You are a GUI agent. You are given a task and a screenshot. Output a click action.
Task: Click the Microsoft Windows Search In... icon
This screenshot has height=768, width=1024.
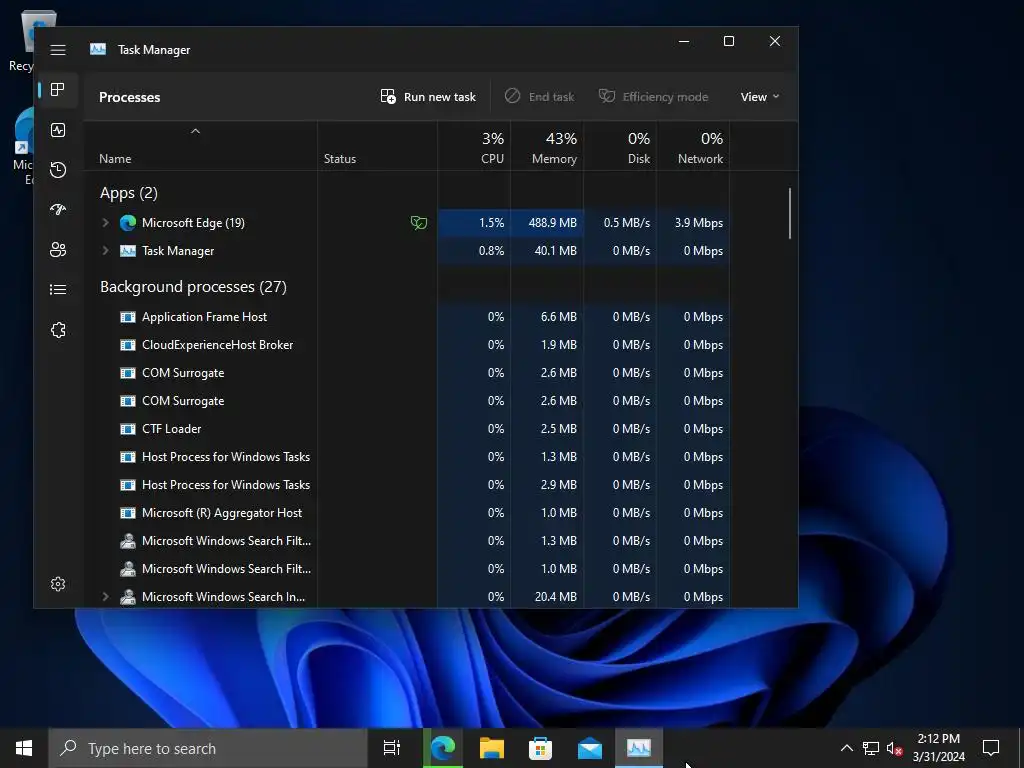pos(128,597)
